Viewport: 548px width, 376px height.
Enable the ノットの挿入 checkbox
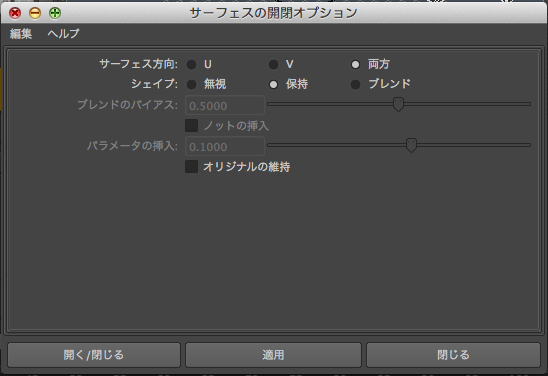point(192,125)
